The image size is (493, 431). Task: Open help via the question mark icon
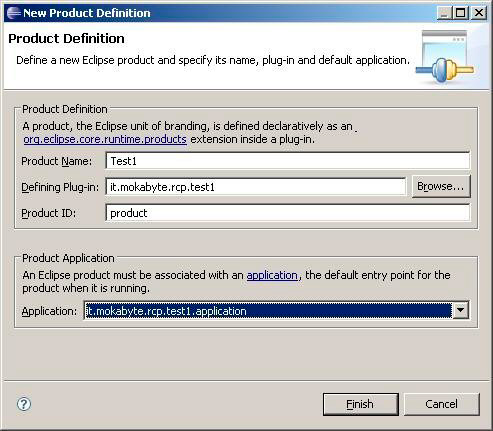pos(24,404)
